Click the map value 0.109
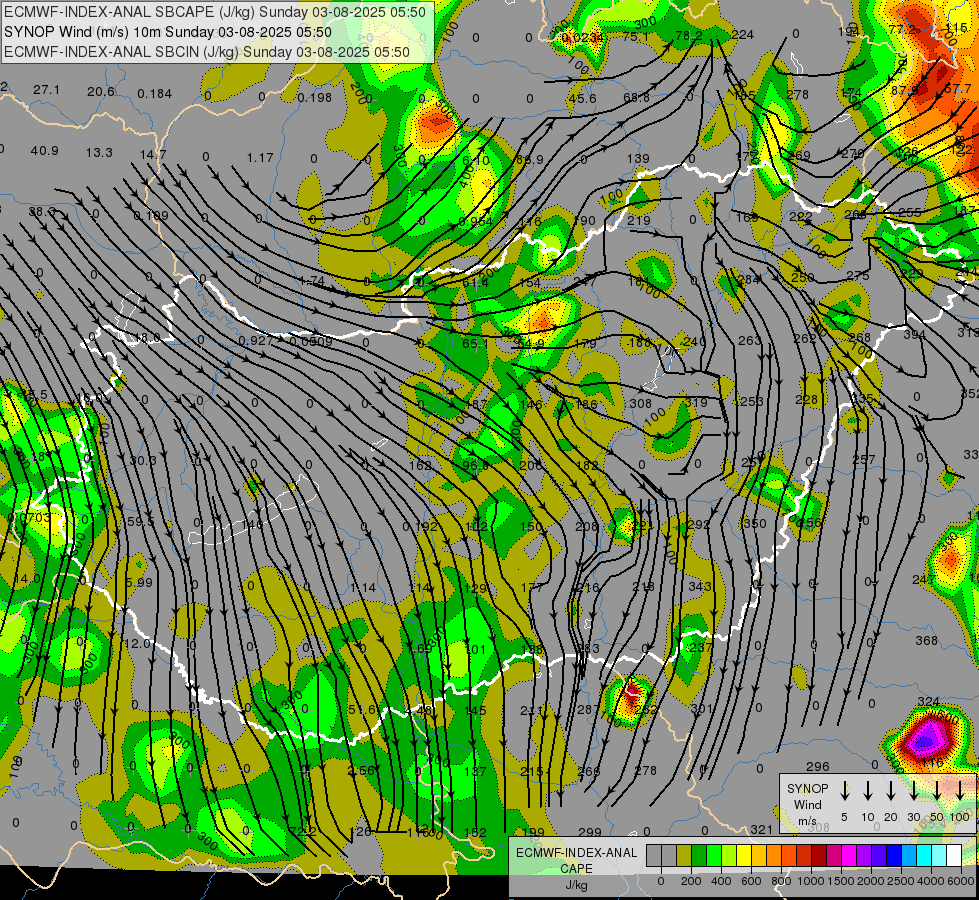Image resolution: width=979 pixels, height=900 pixels. 151,215
